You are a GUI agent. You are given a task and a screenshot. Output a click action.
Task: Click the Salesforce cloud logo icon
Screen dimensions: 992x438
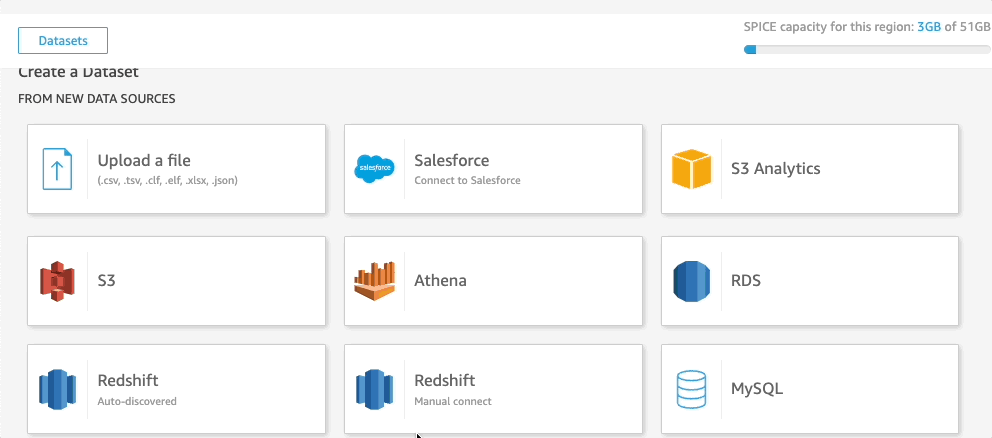[x=375, y=169]
